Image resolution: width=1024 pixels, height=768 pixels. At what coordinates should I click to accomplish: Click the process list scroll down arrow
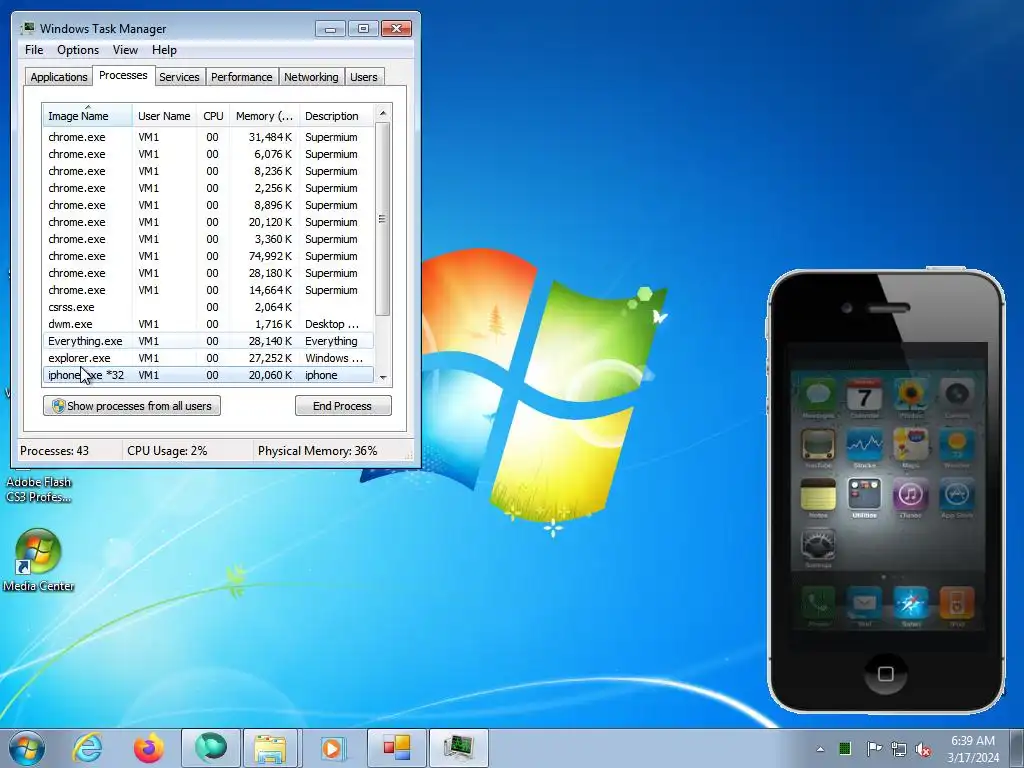click(383, 377)
